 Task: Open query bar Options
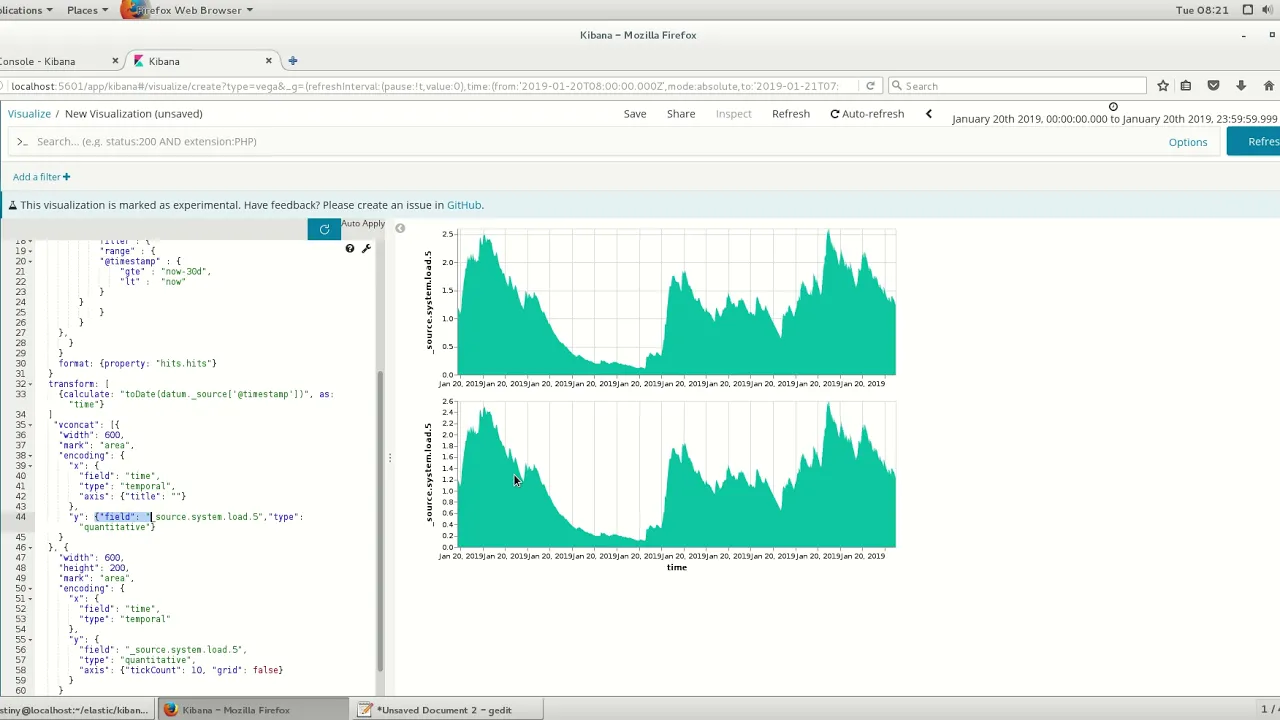[1188, 142]
